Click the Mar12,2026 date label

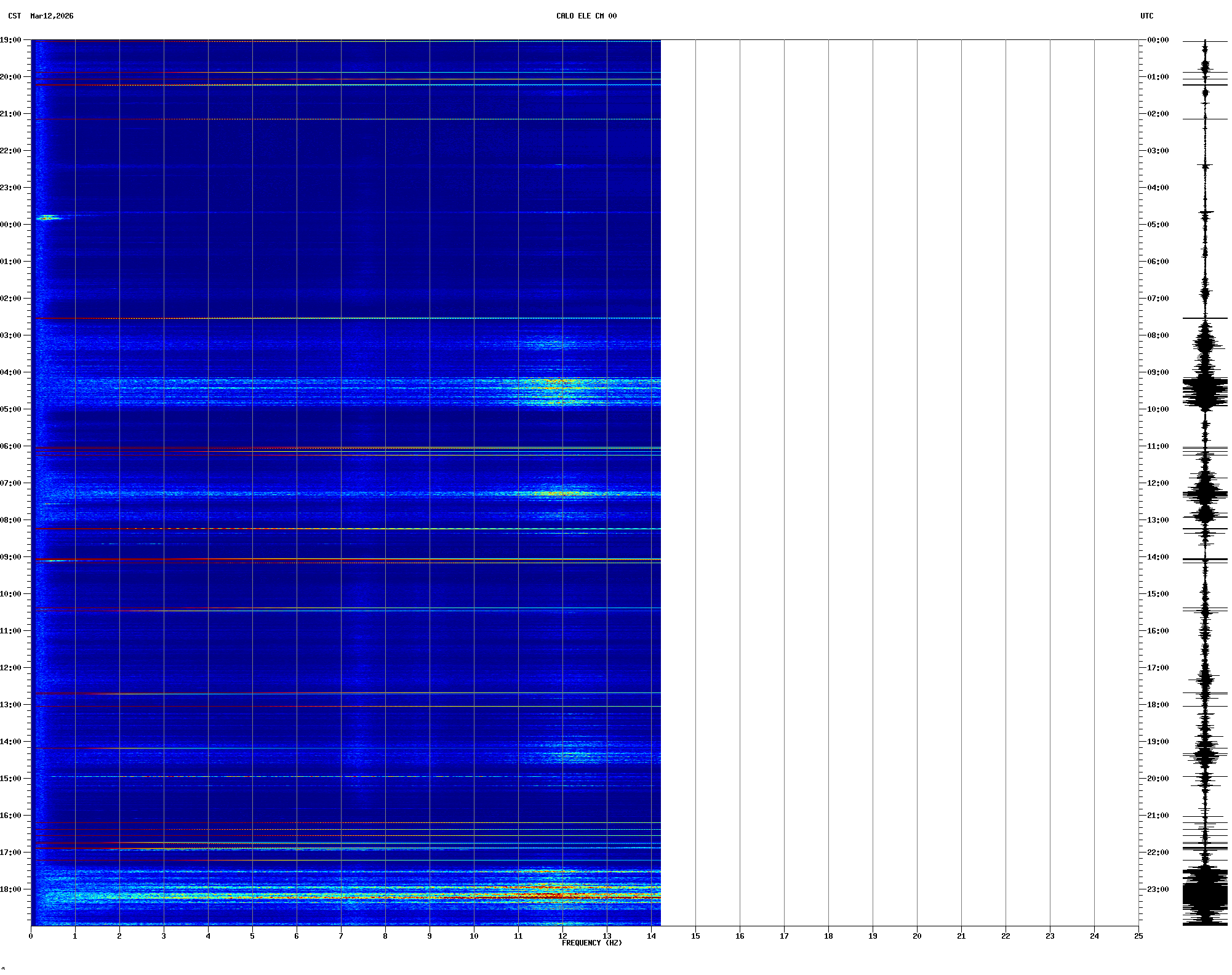pyautogui.click(x=52, y=16)
